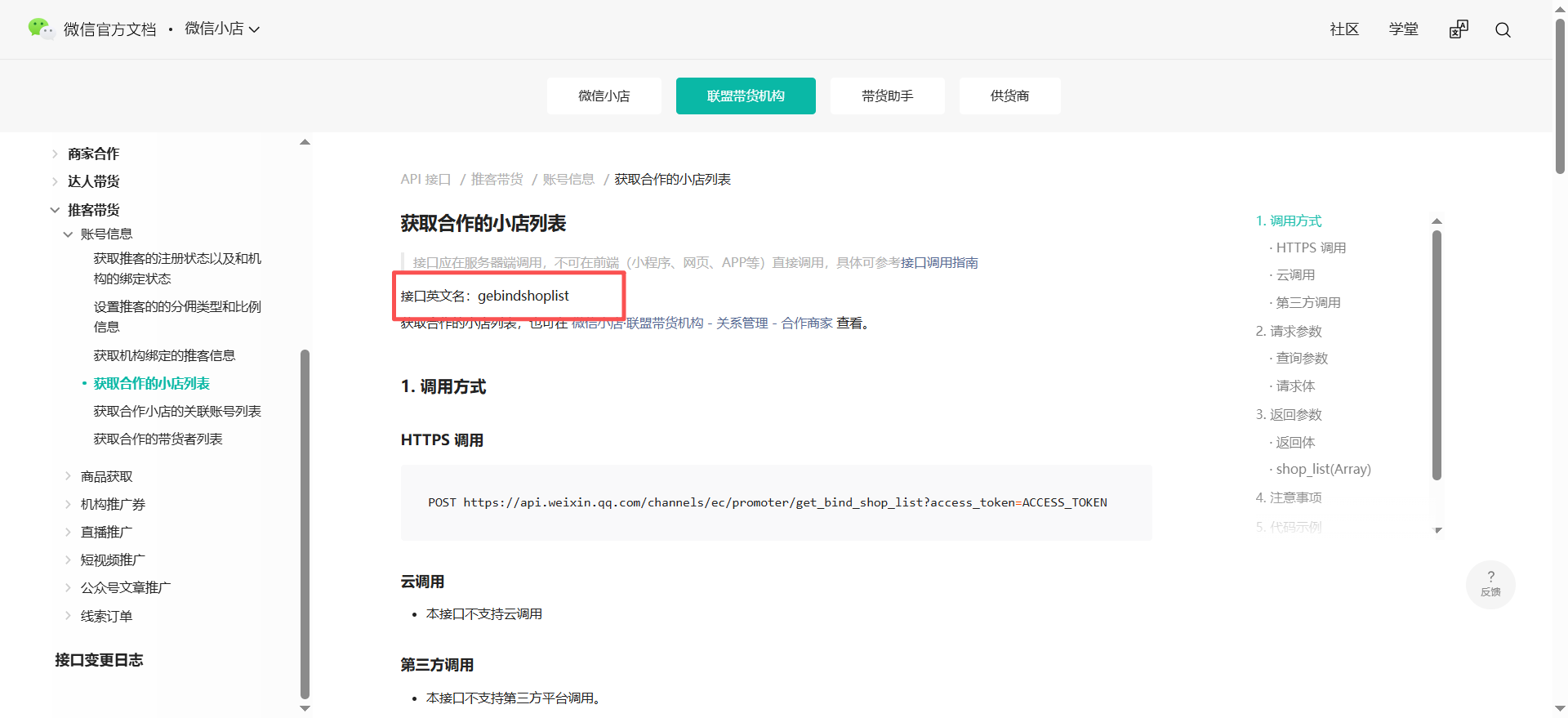
Task: Click the 获取合作的小店列表 page heading
Action: (x=483, y=223)
